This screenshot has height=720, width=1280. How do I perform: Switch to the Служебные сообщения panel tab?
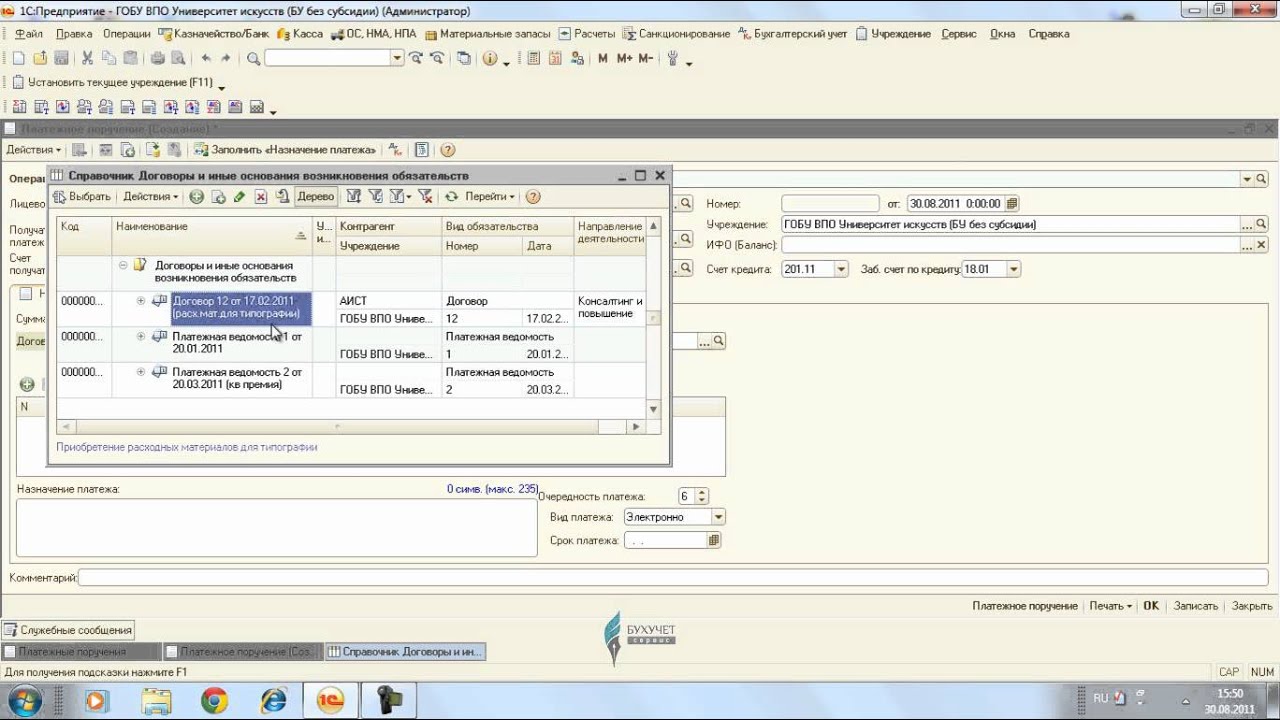[x=68, y=630]
